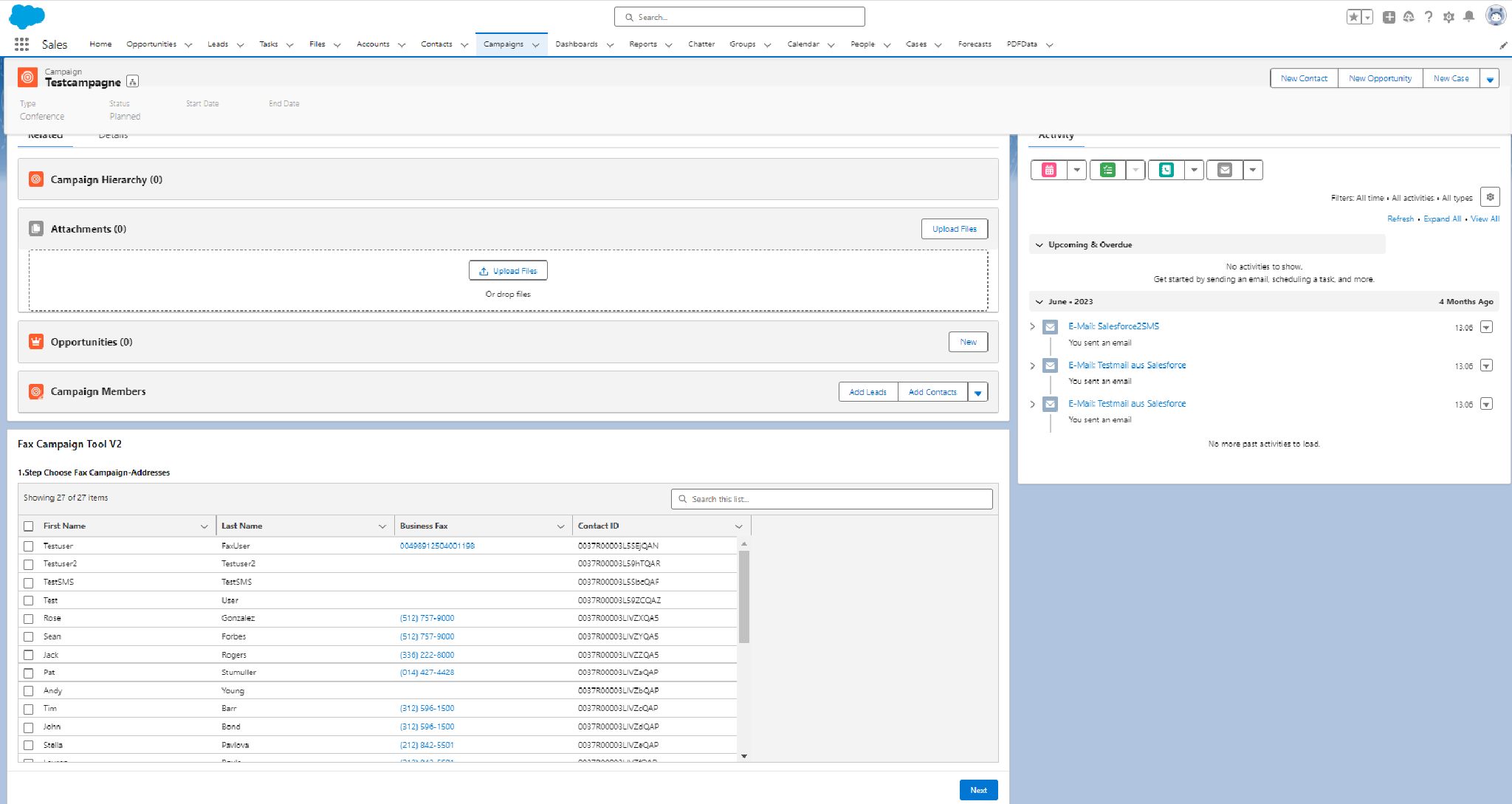Screen dimensions: 1512x804
Task: Open the App Launcher grid icon
Action: [21, 44]
